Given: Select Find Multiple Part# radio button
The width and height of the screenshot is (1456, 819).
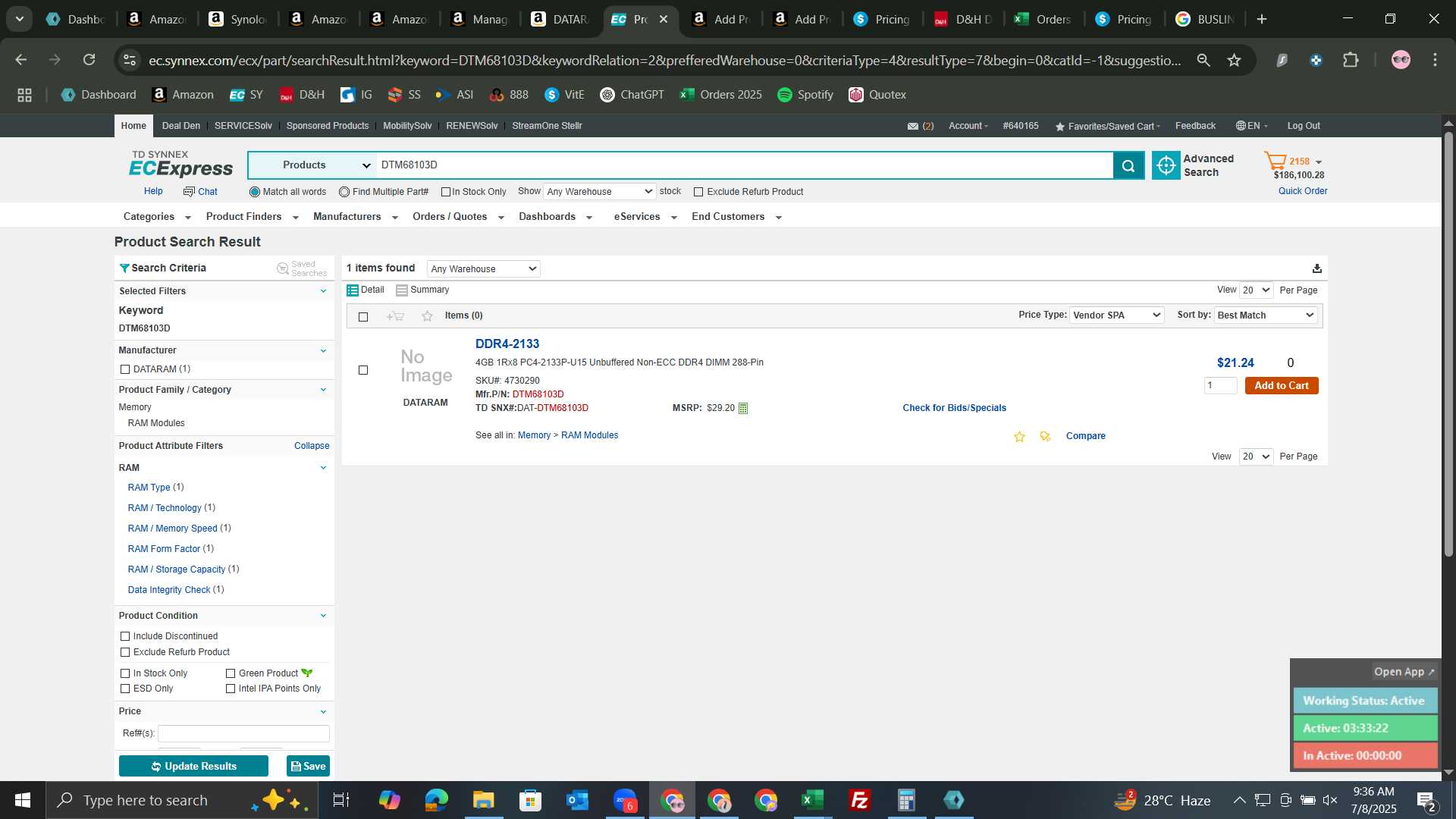Looking at the screenshot, I should [x=344, y=192].
